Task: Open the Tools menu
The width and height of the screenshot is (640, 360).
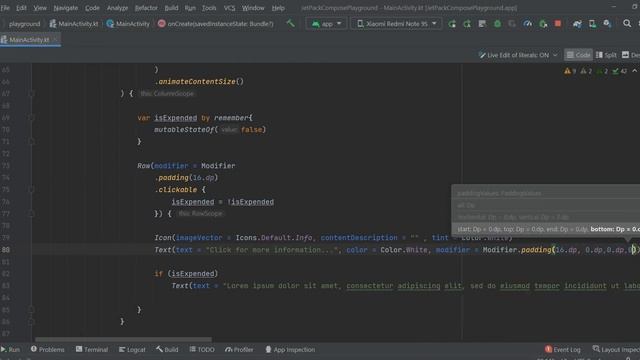Action: click(209, 8)
